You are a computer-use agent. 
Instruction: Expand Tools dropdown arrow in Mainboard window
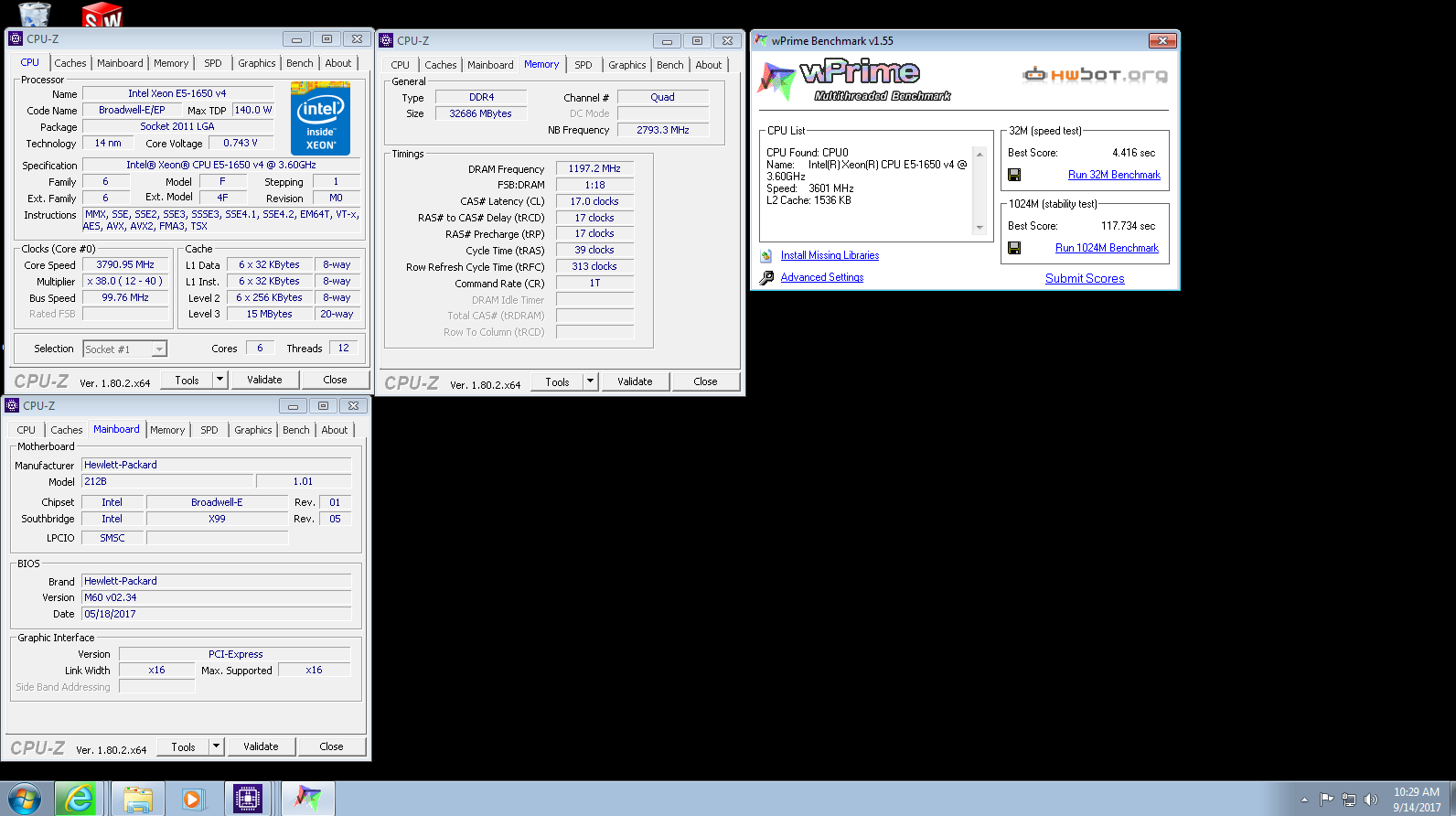pyautogui.click(x=216, y=746)
